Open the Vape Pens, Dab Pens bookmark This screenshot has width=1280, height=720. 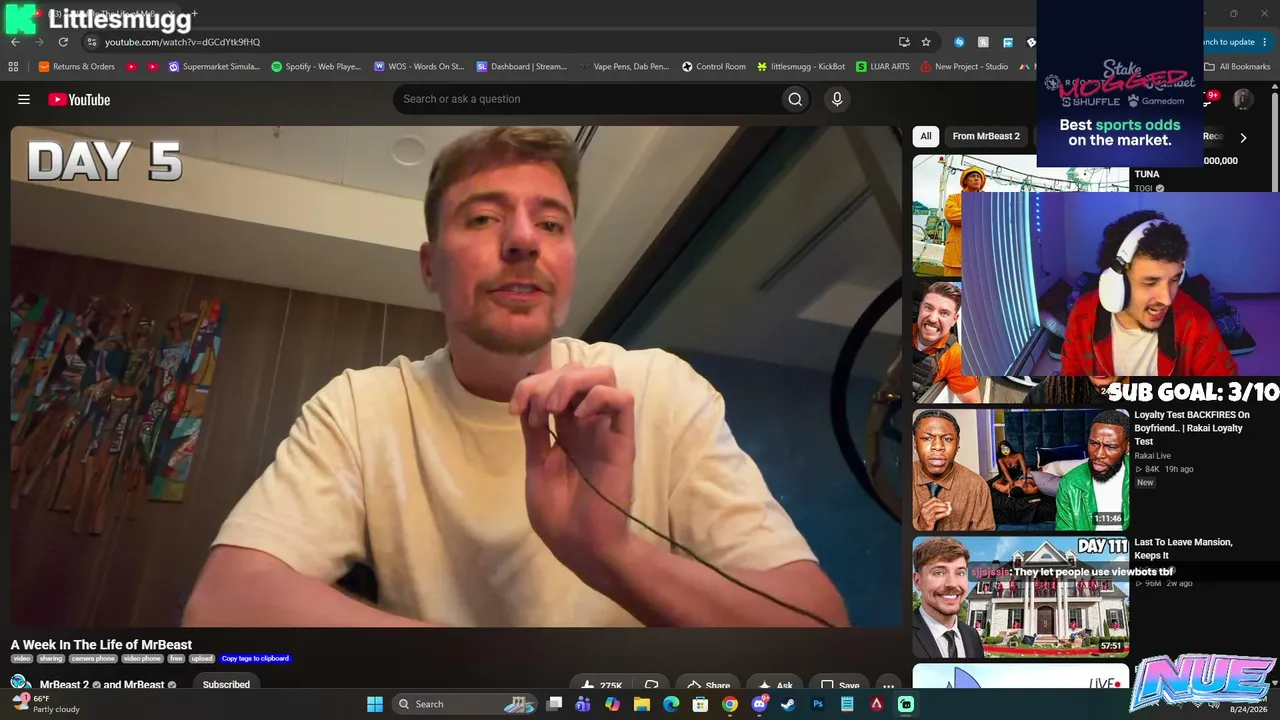(x=623, y=67)
